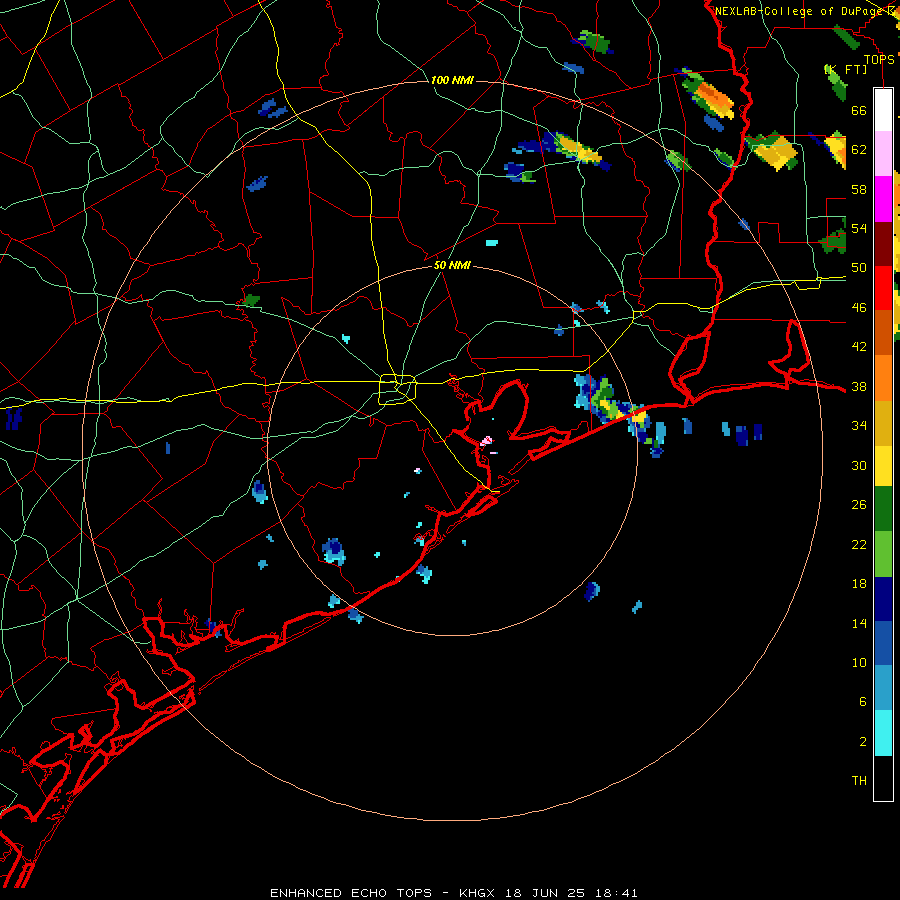Click the '38' legend value

click(x=859, y=386)
